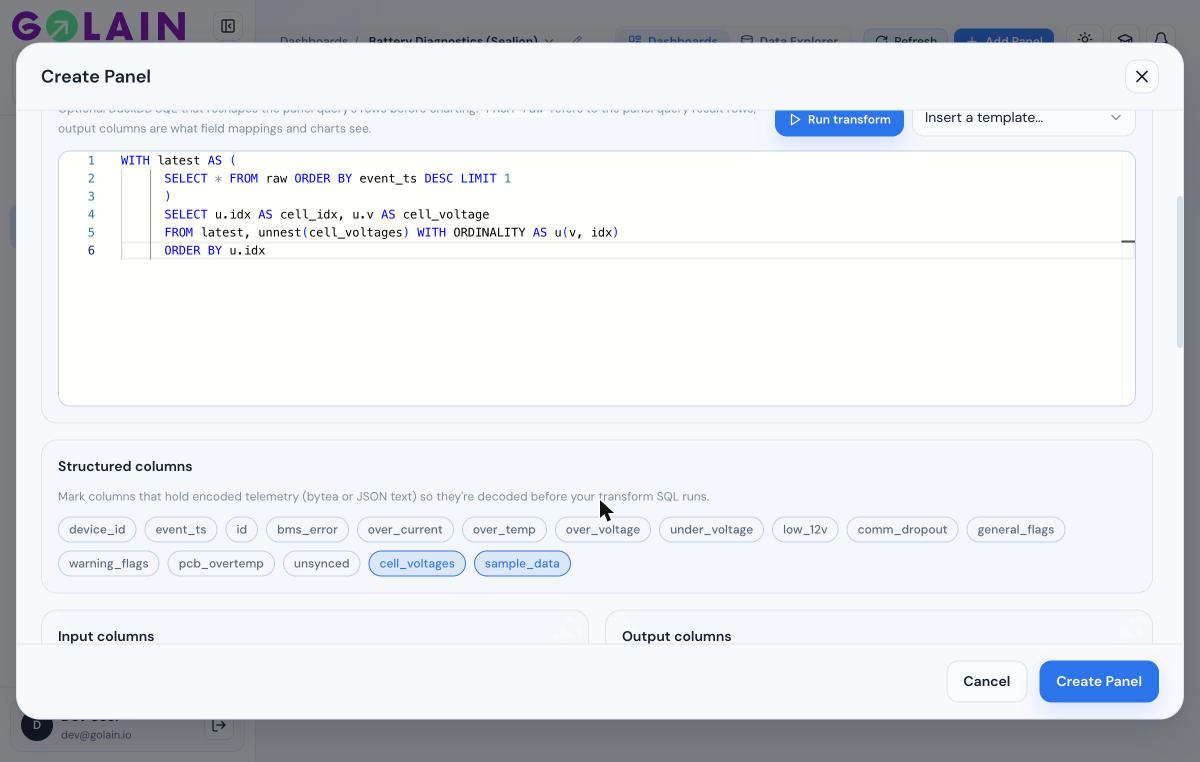1200x762 pixels.
Task: Click the play icon in Run transform
Action: 795,119
